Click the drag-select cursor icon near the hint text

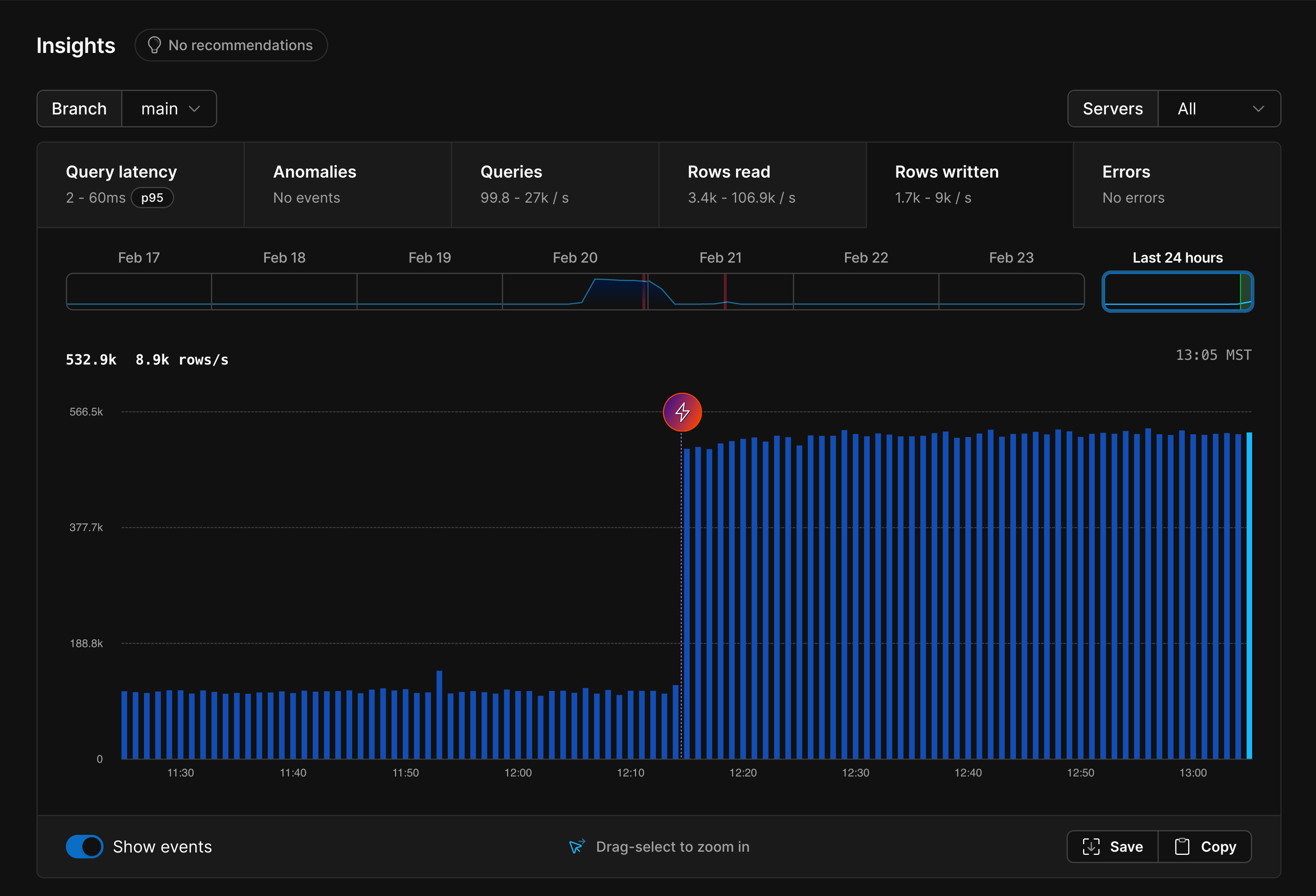pos(576,846)
